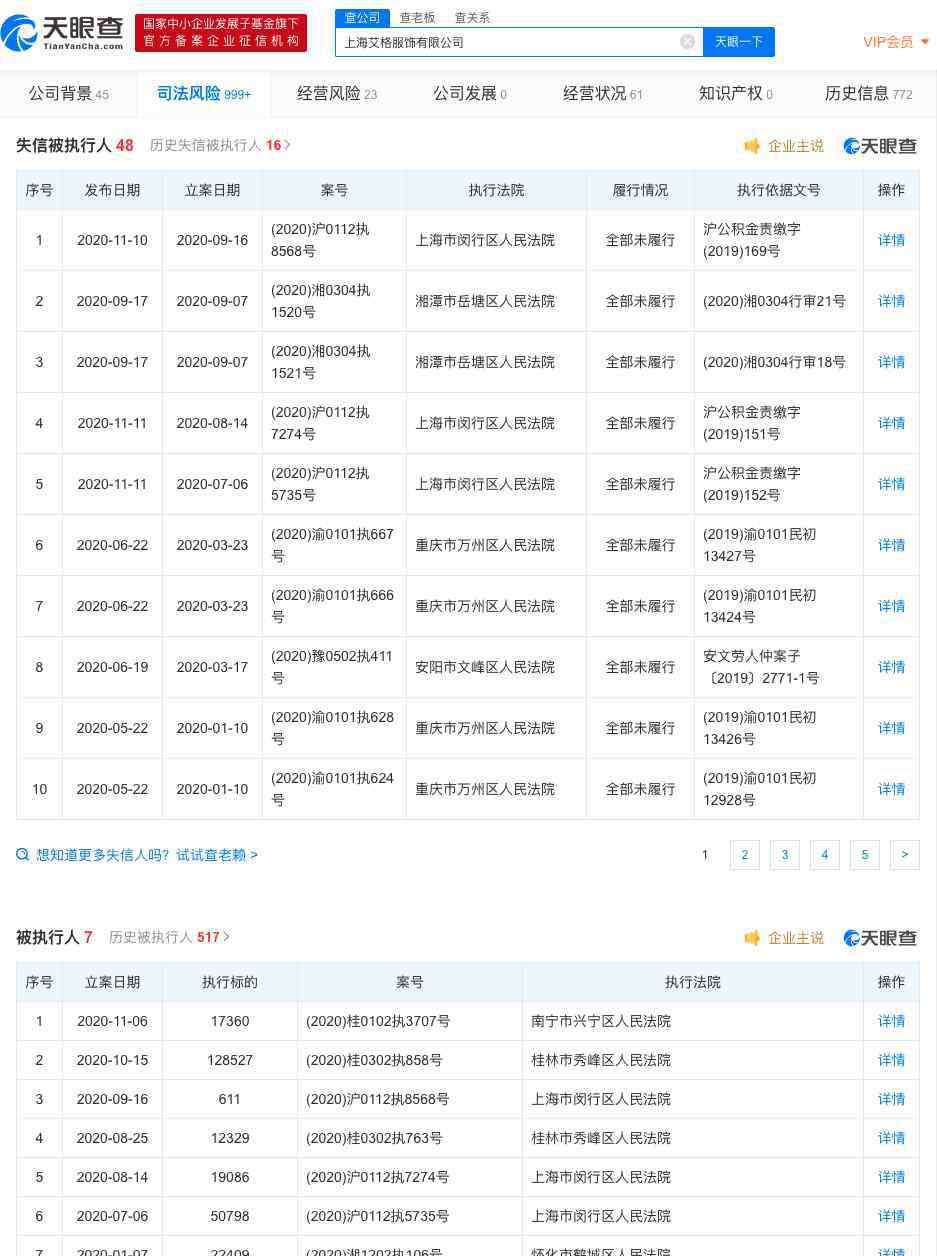Viewport: 937px width, 1256px height.
Task: Open the 知识产权 tab
Action: (x=735, y=93)
